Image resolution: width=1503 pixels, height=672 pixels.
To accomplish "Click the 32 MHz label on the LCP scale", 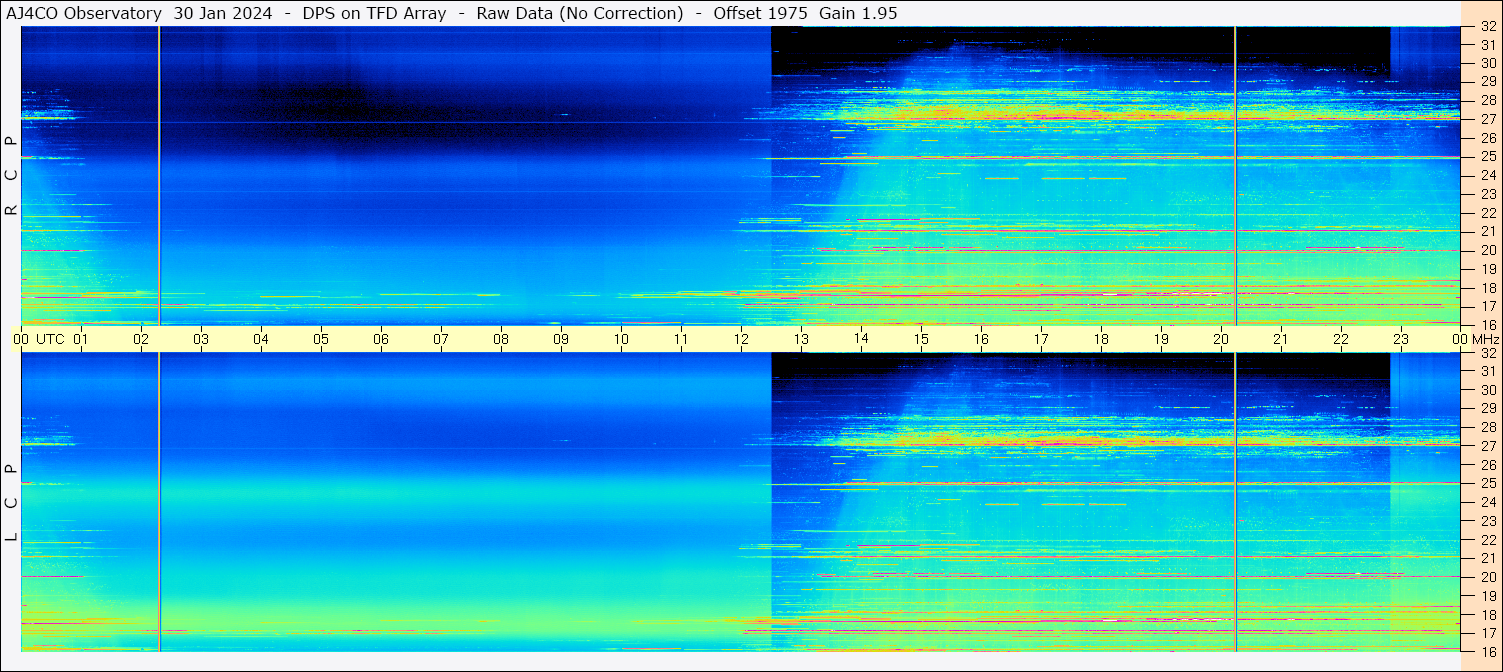I will [x=1487, y=353].
